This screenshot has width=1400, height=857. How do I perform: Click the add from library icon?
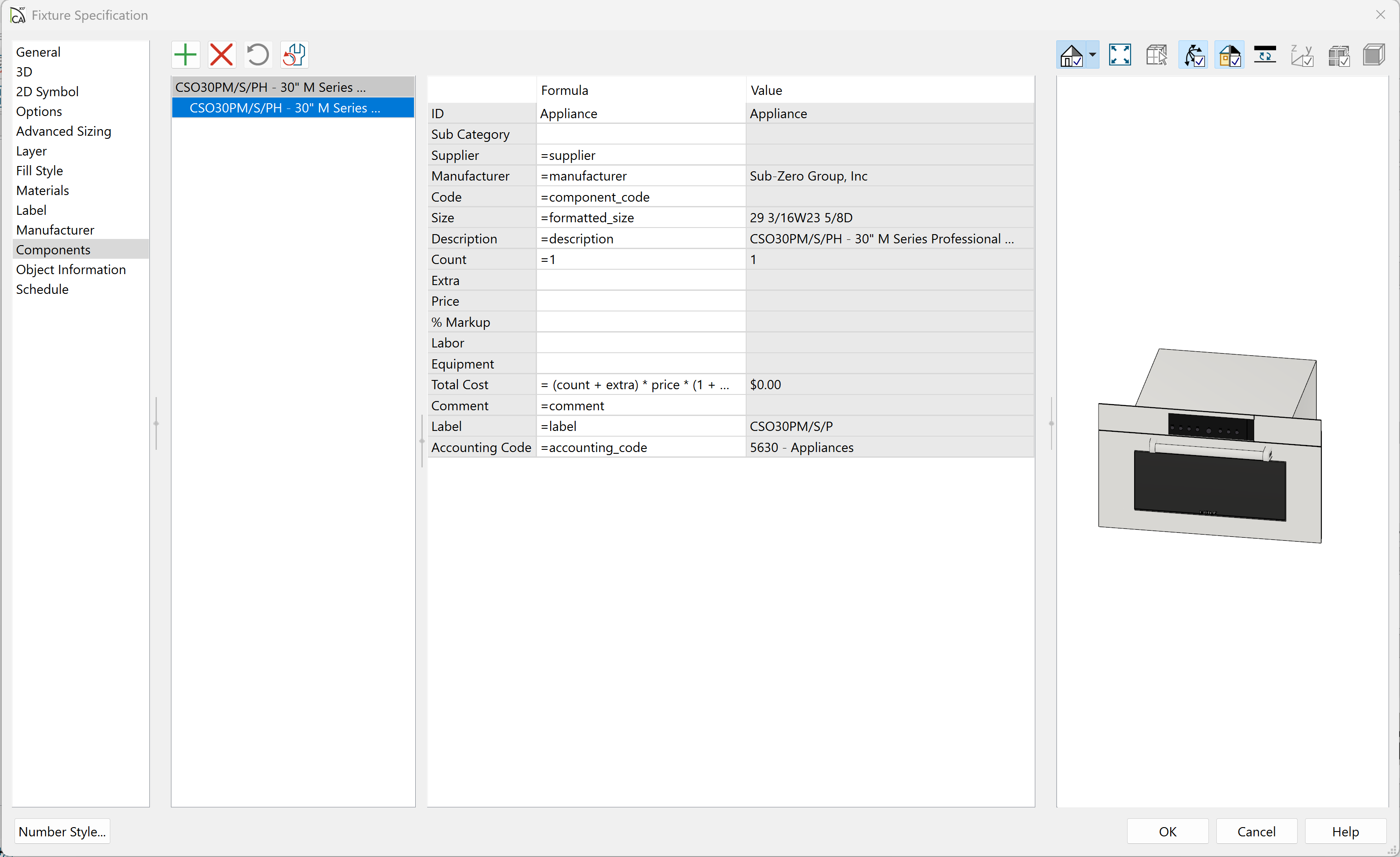point(294,55)
